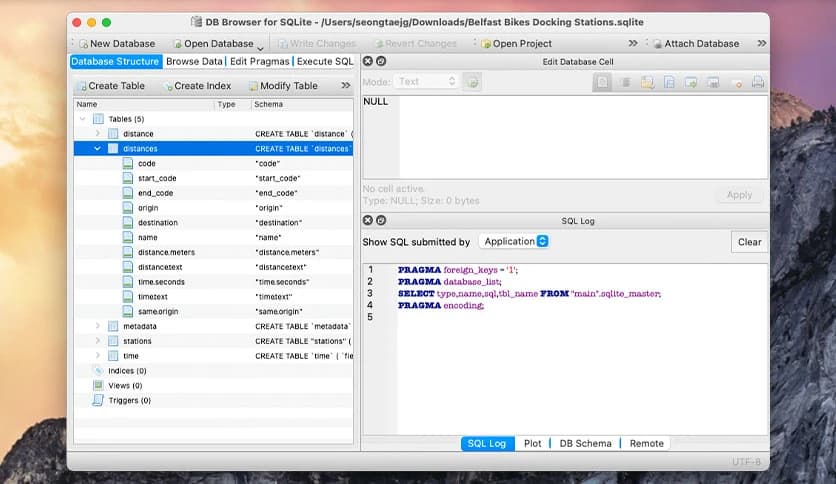Screen dimensions: 836x484
Task: Collapse the Tables (5) tree node
Action: 83,119
